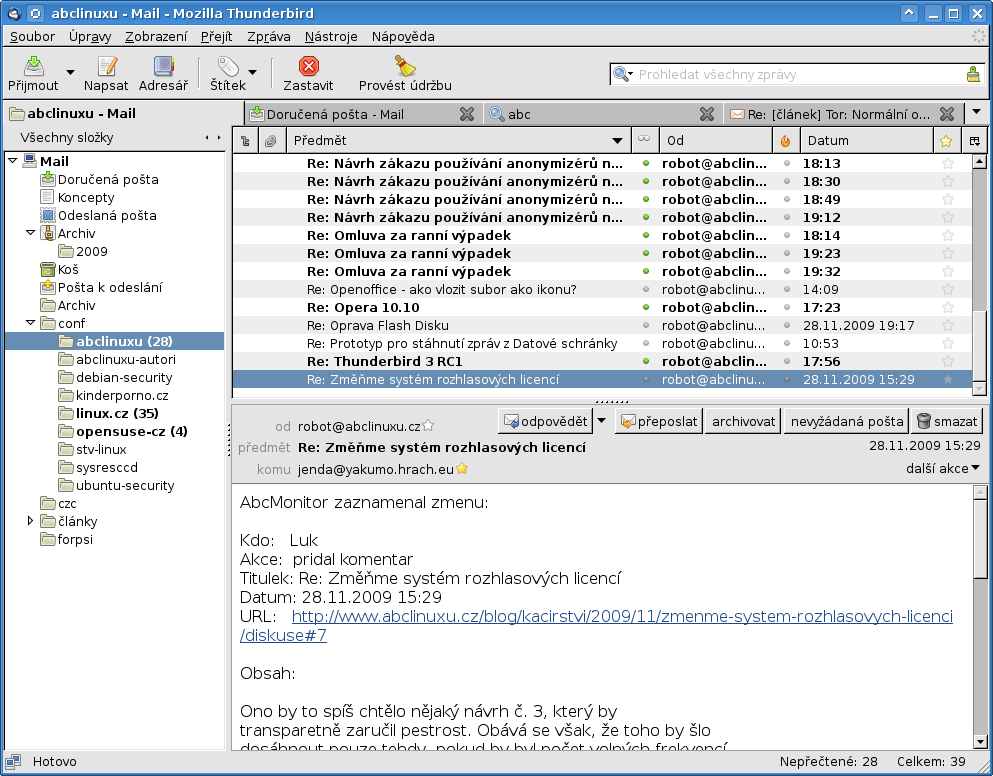Toggle junk status of the 10:53 Prototyp message
993x776 pixels.
point(787,343)
